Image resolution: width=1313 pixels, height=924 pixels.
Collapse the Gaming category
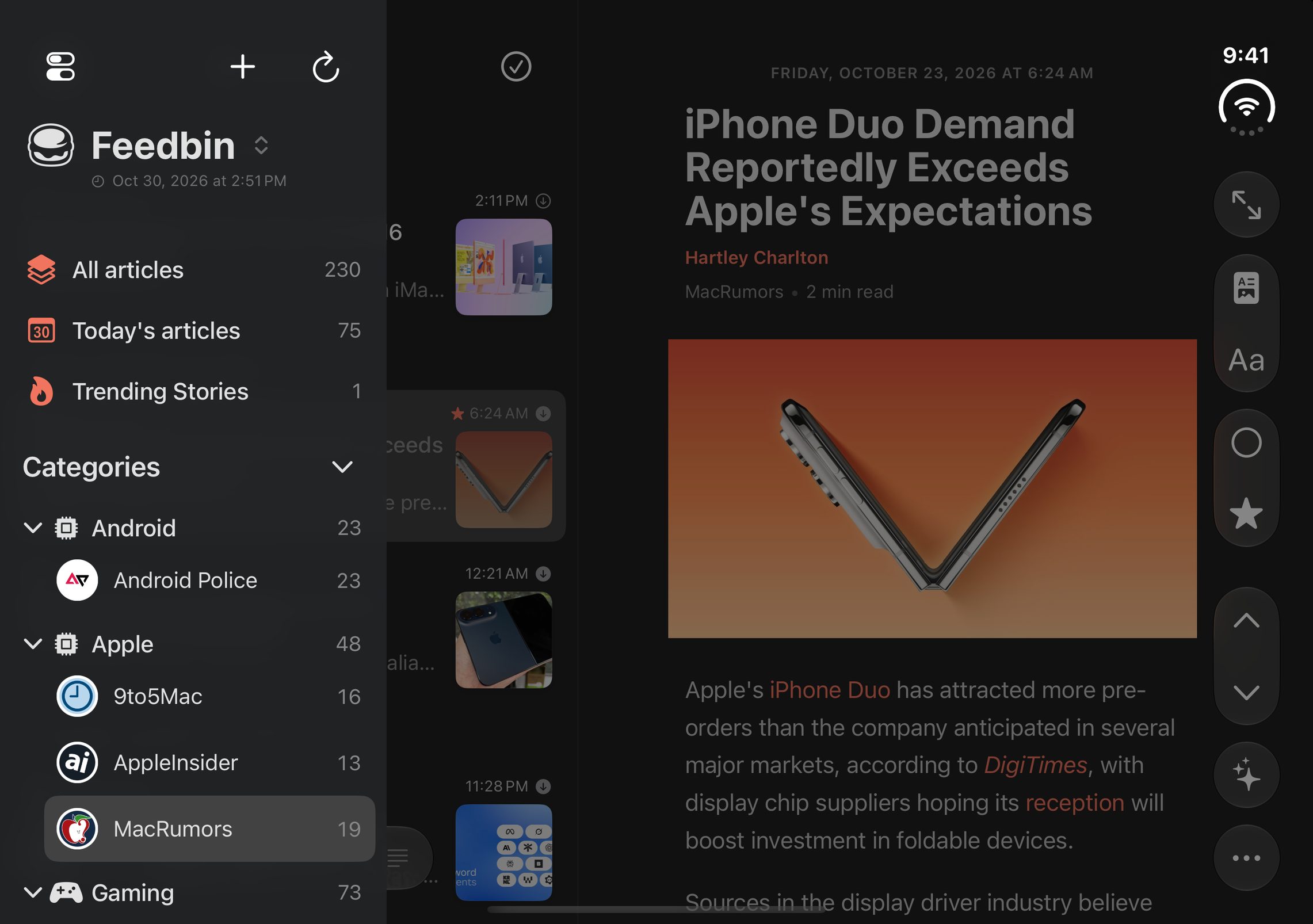(x=33, y=892)
